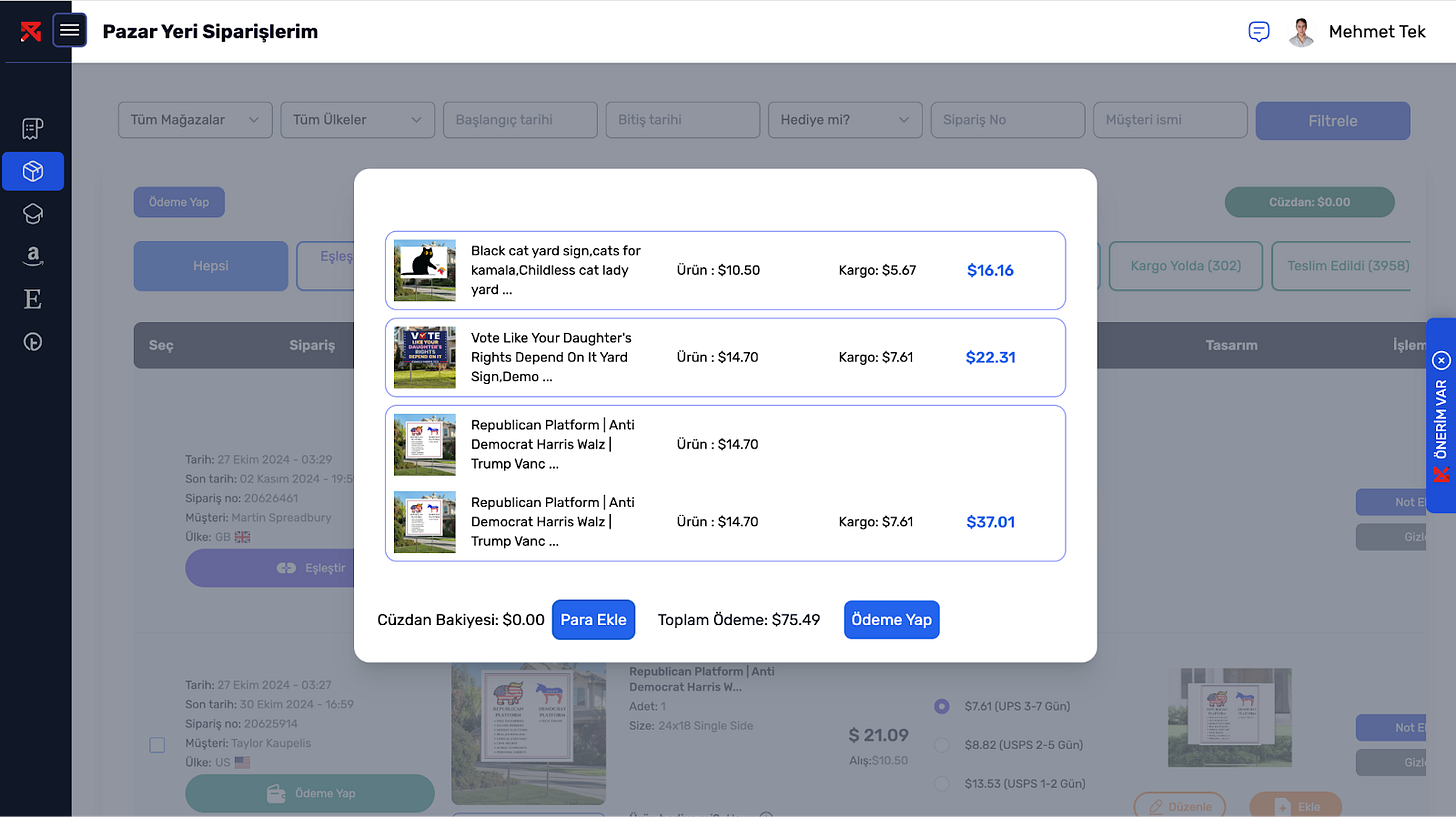Click Cüzdan Bakiyesi: $0.00 text
1456x817 pixels.
(461, 620)
